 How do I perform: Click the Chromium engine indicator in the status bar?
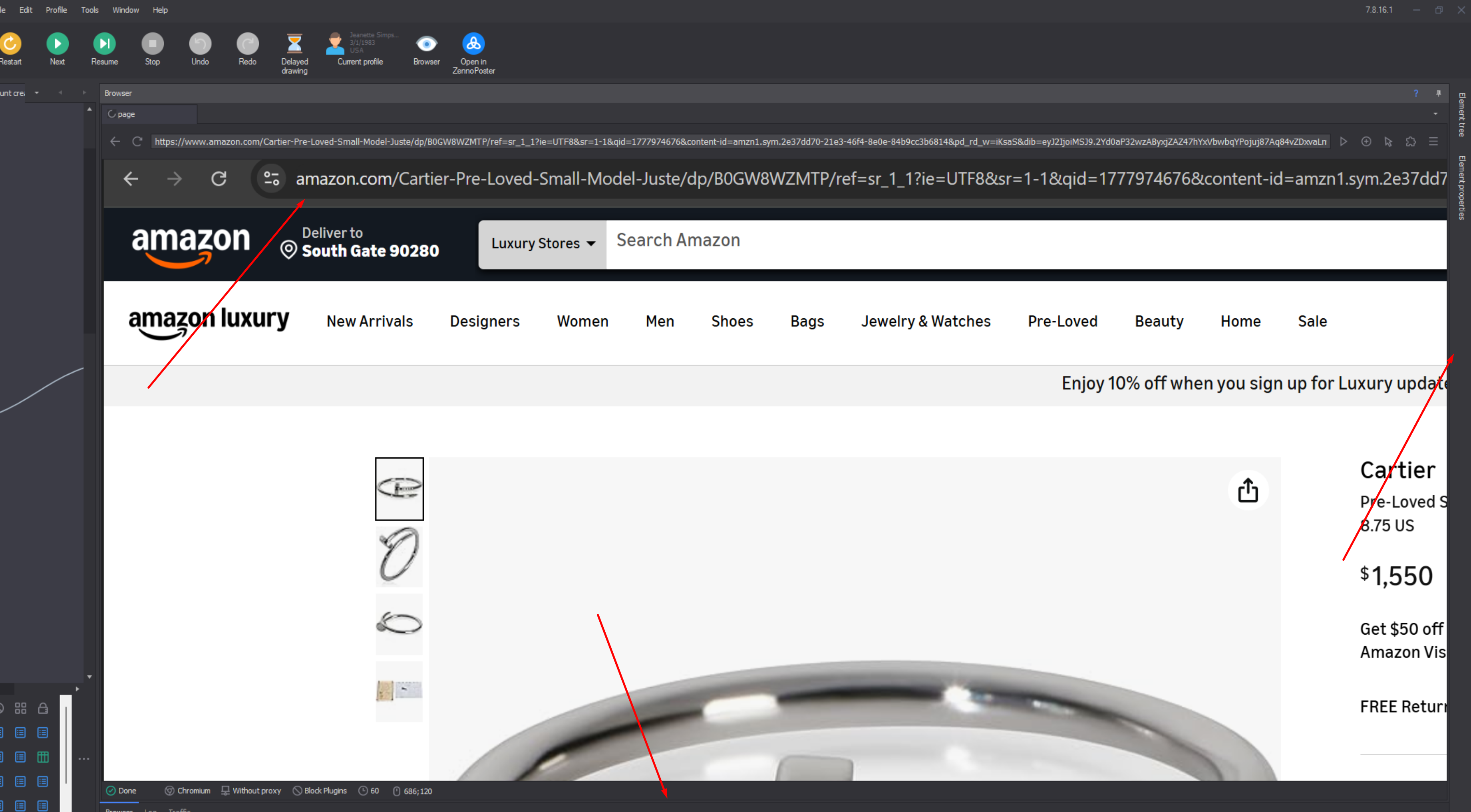point(188,791)
